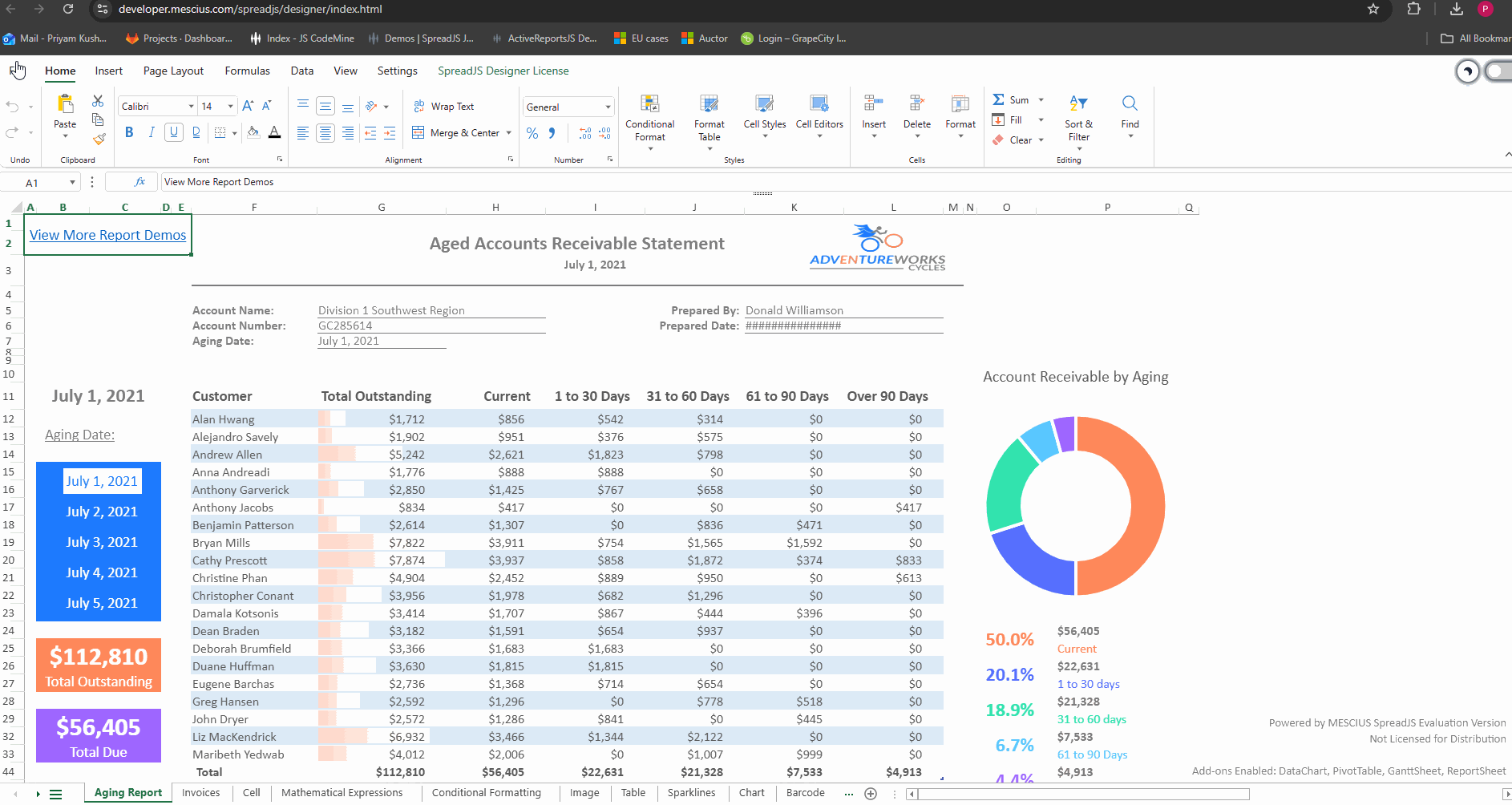
Task: Click the font color icon
Action: [274, 132]
